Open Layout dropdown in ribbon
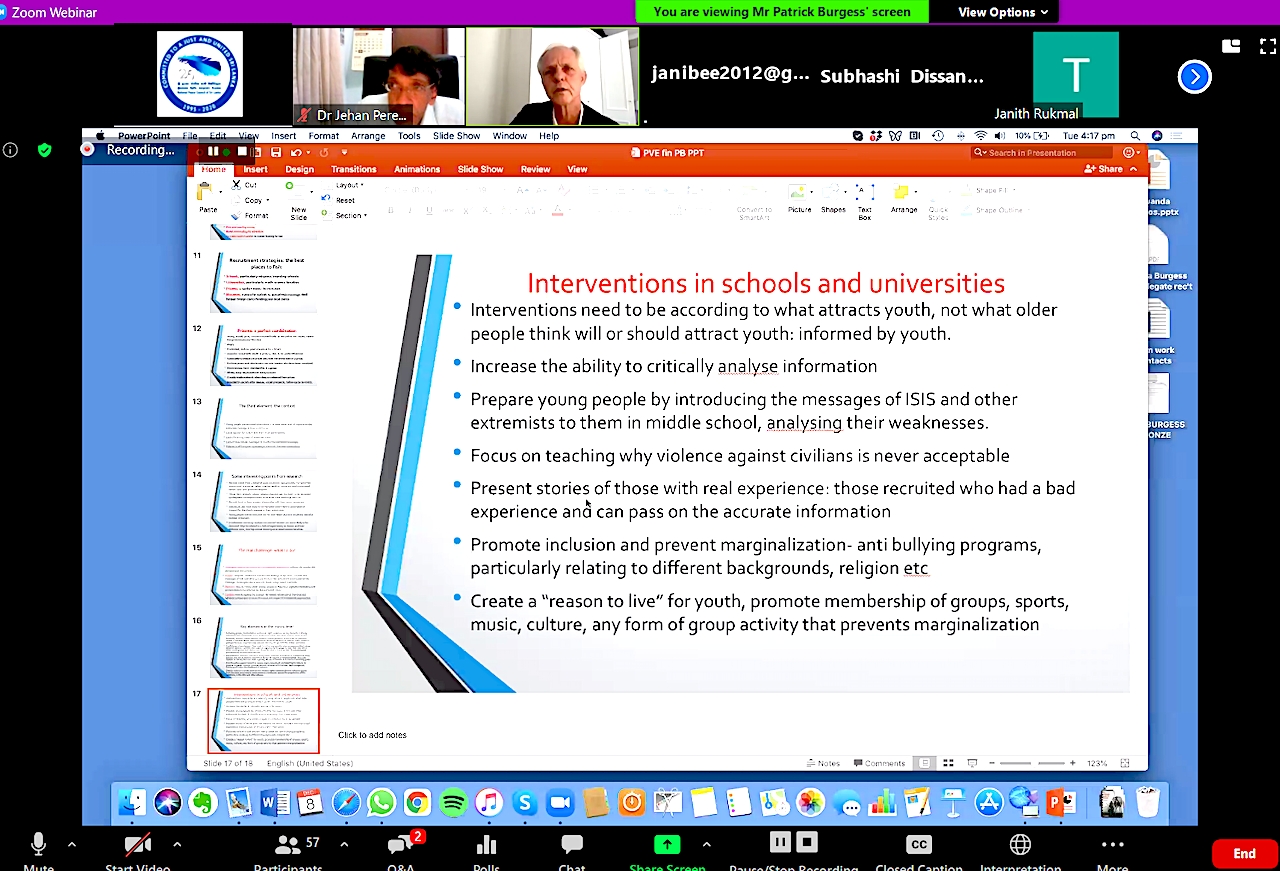Screen dimensions: 1280x871 click(349, 185)
